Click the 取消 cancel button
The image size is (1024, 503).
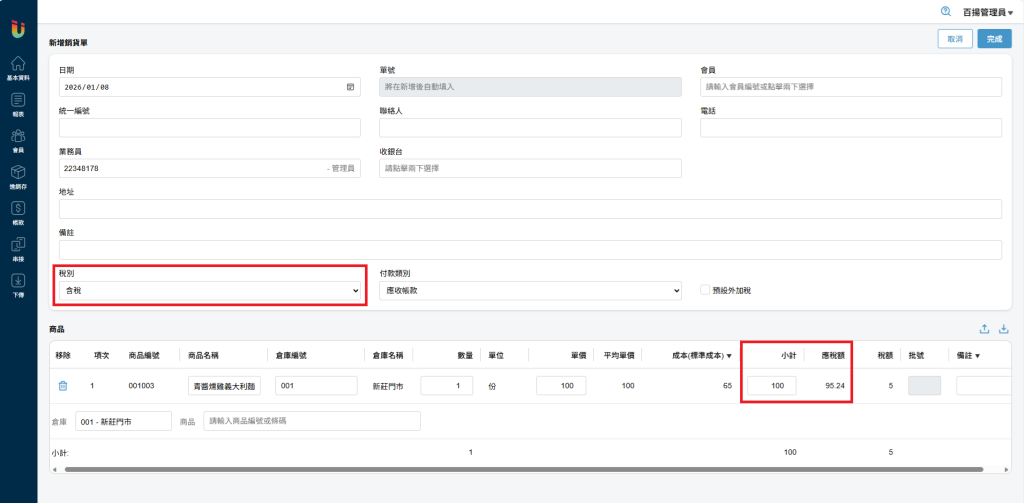click(954, 39)
